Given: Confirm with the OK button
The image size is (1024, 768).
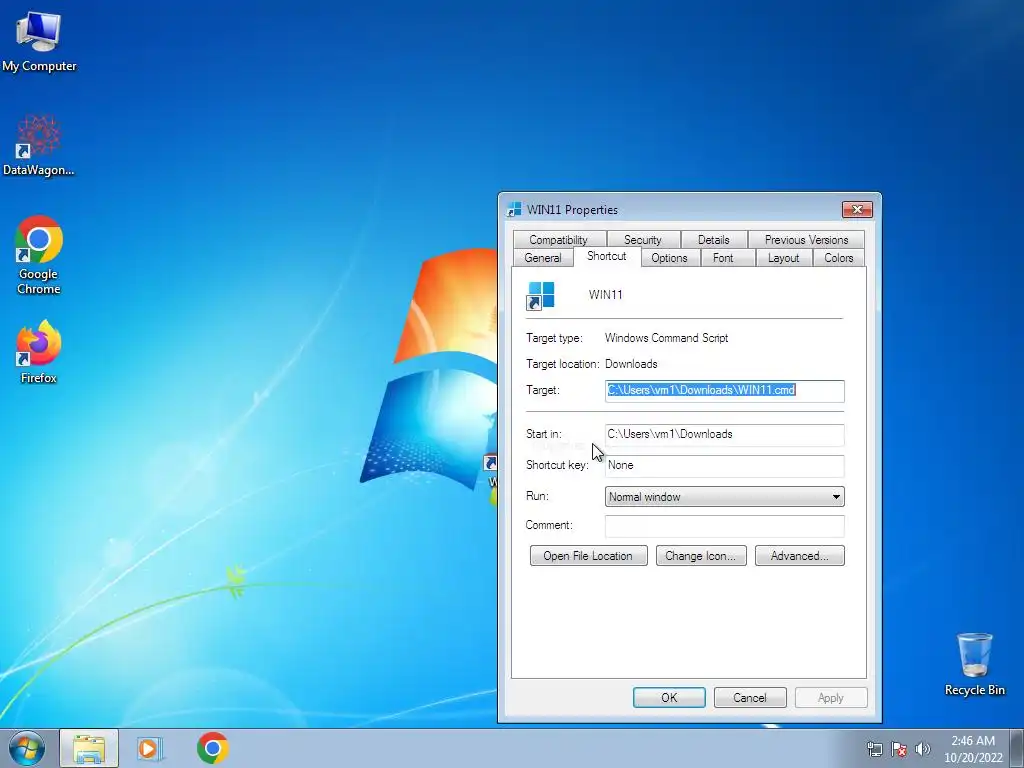Looking at the screenshot, I should [669, 697].
